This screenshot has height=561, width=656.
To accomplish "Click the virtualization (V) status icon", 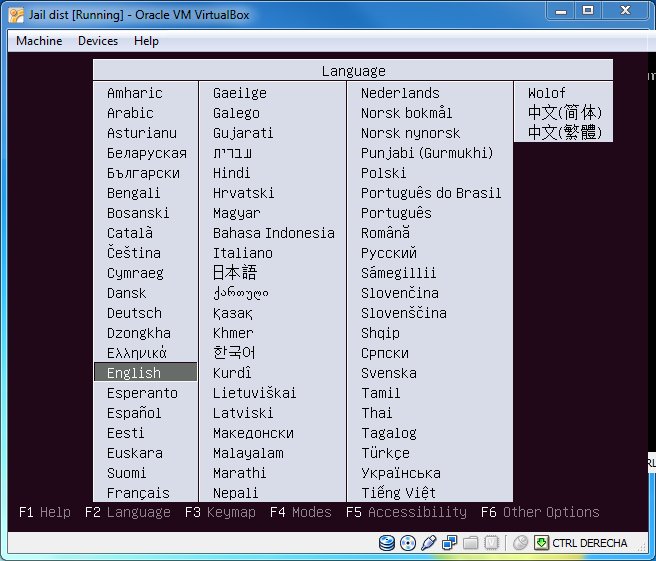I will point(491,543).
